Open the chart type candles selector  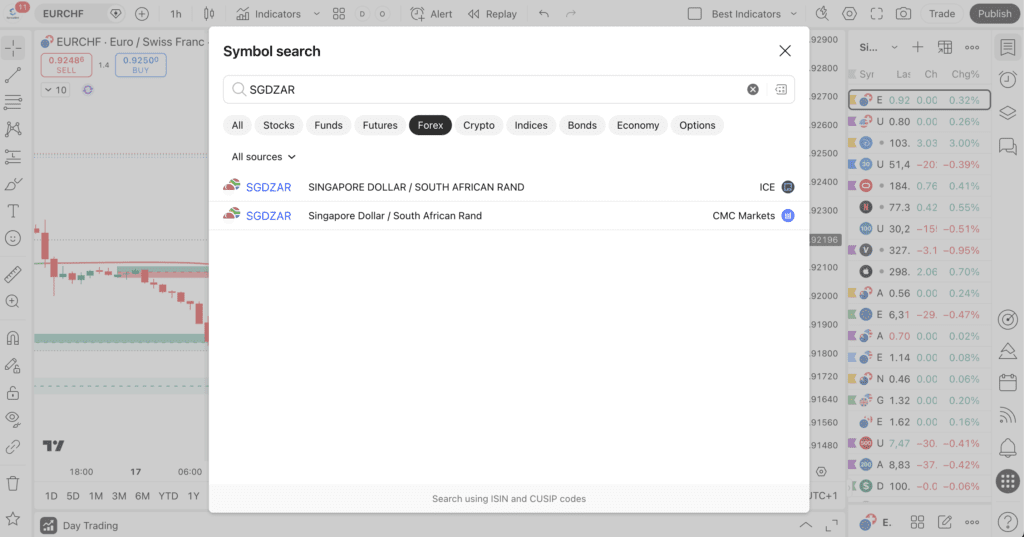(209, 14)
